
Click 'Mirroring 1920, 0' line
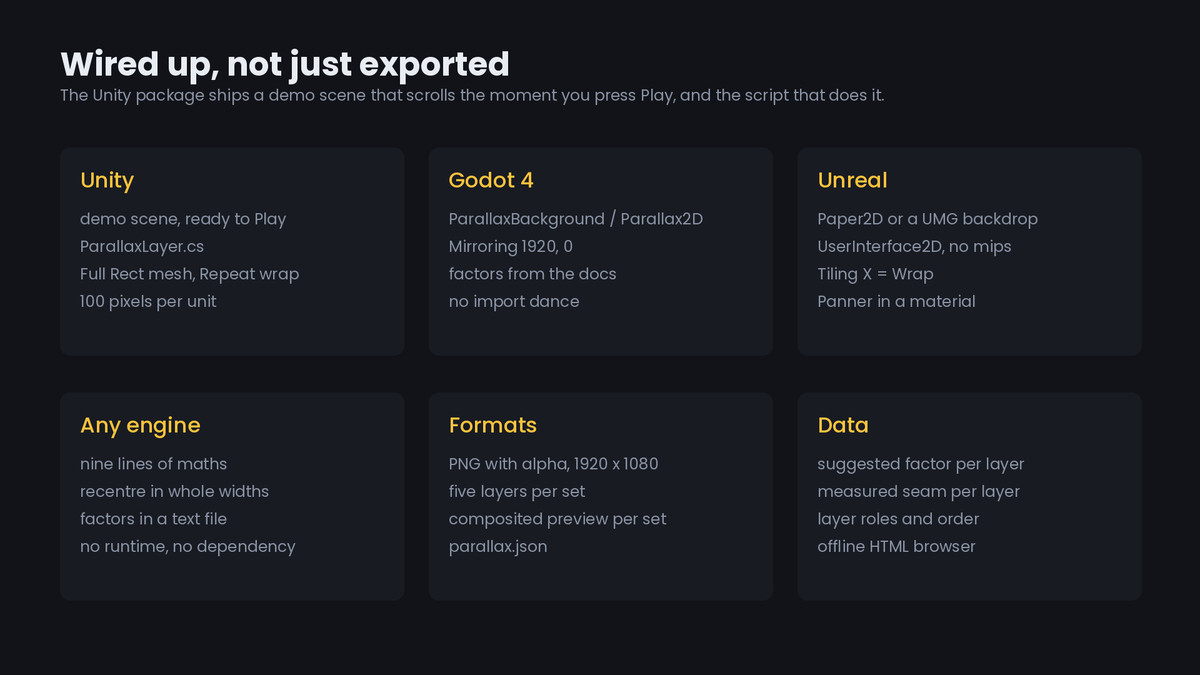511,246
